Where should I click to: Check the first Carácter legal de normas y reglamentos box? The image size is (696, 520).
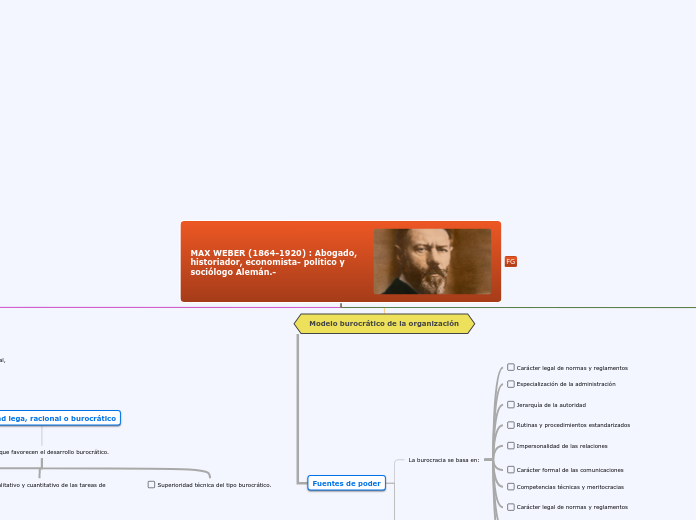[511, 368]
